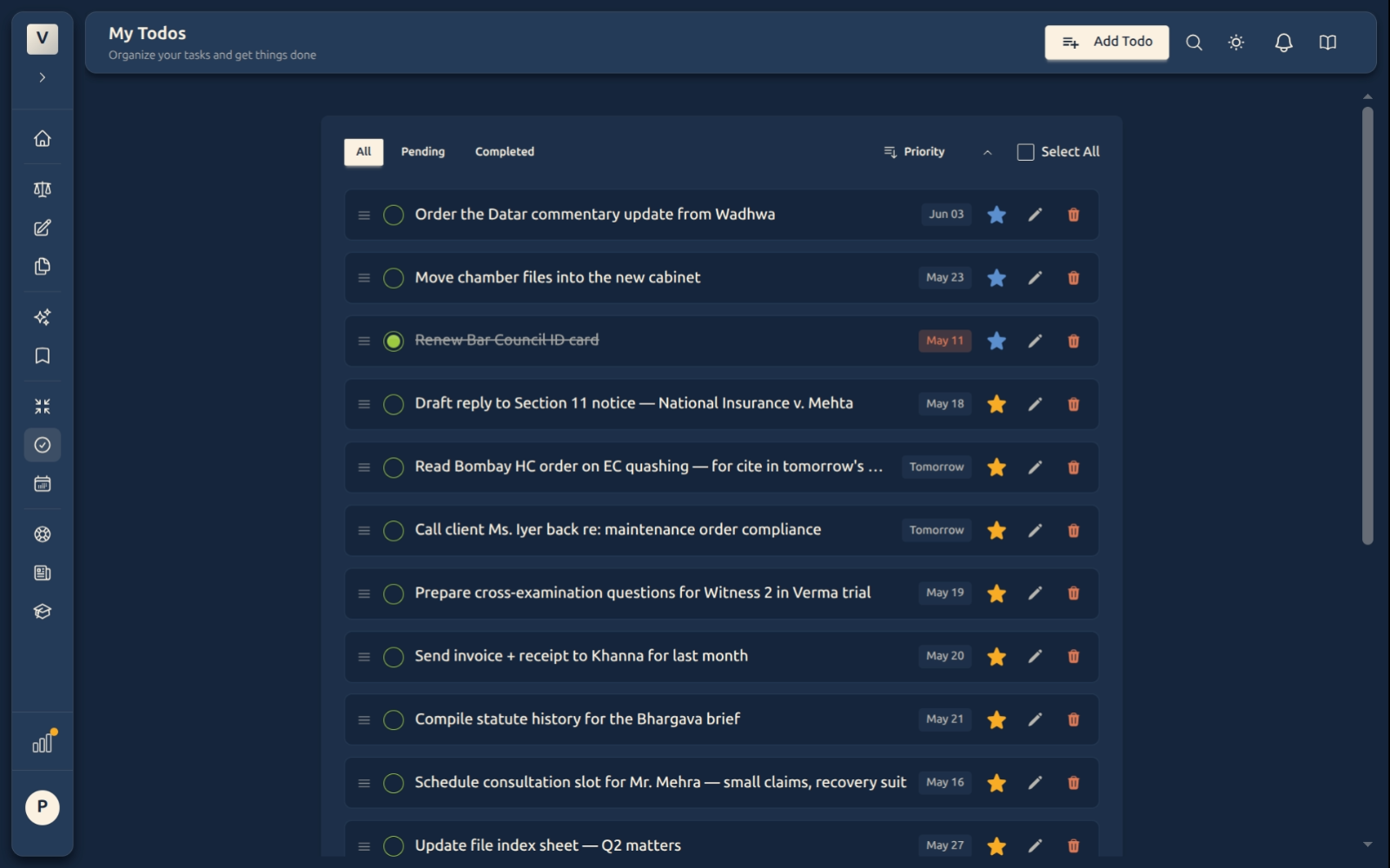Open the documents copy sidebar icon
Image resolution: width=1390 pixels, height=868 pixels.
click(x=42, y=267)
